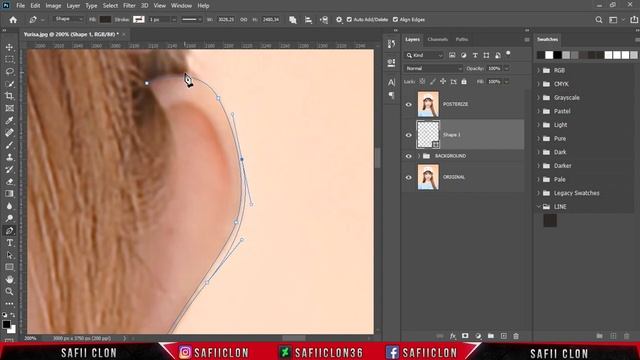This screenshot has width=640, height=360.
Task: Expand the BACKGROUND layer group
Action: pos(419,156)
